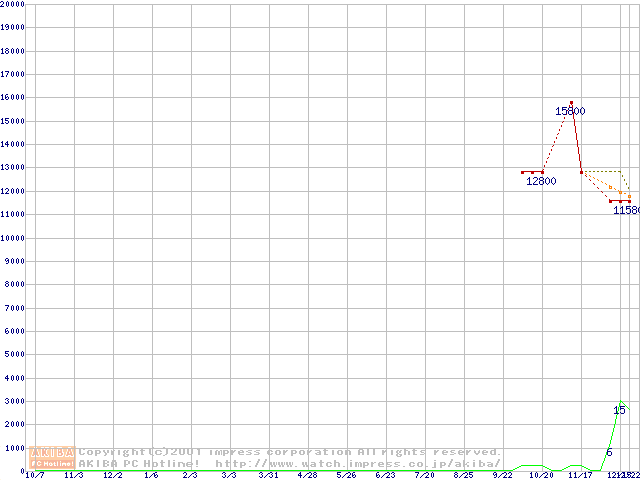Click the 13000 y-axis label
Image resolution: width=640 pixels, height=480 pixels.
pos(13,168)
